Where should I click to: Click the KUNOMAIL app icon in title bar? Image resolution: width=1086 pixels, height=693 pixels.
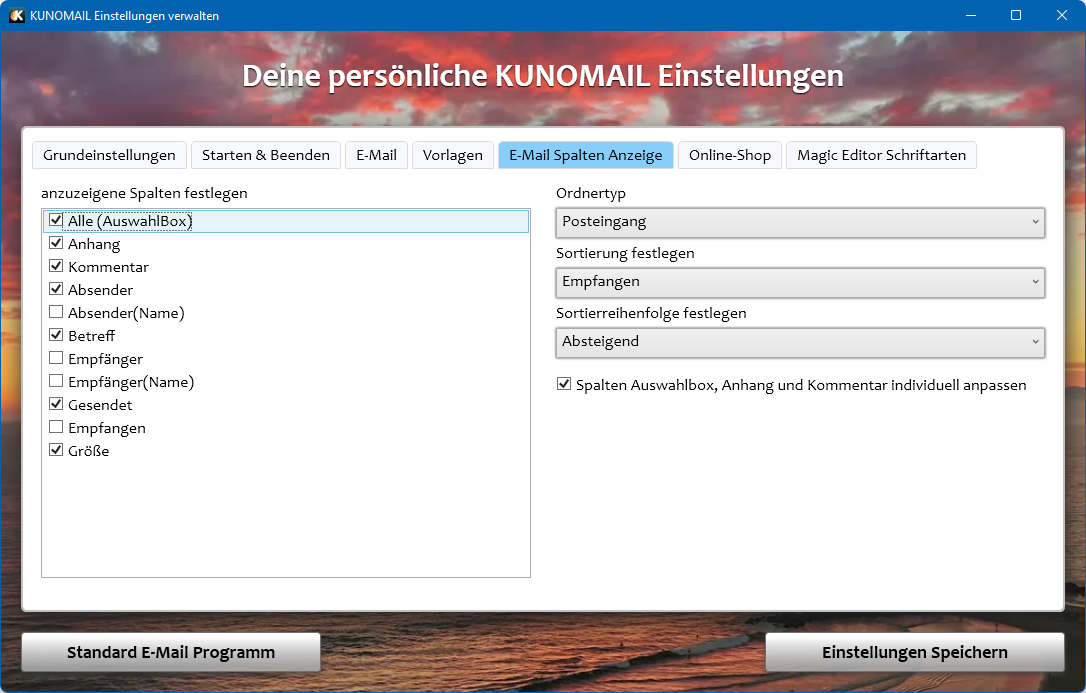[x=17, y=15]
